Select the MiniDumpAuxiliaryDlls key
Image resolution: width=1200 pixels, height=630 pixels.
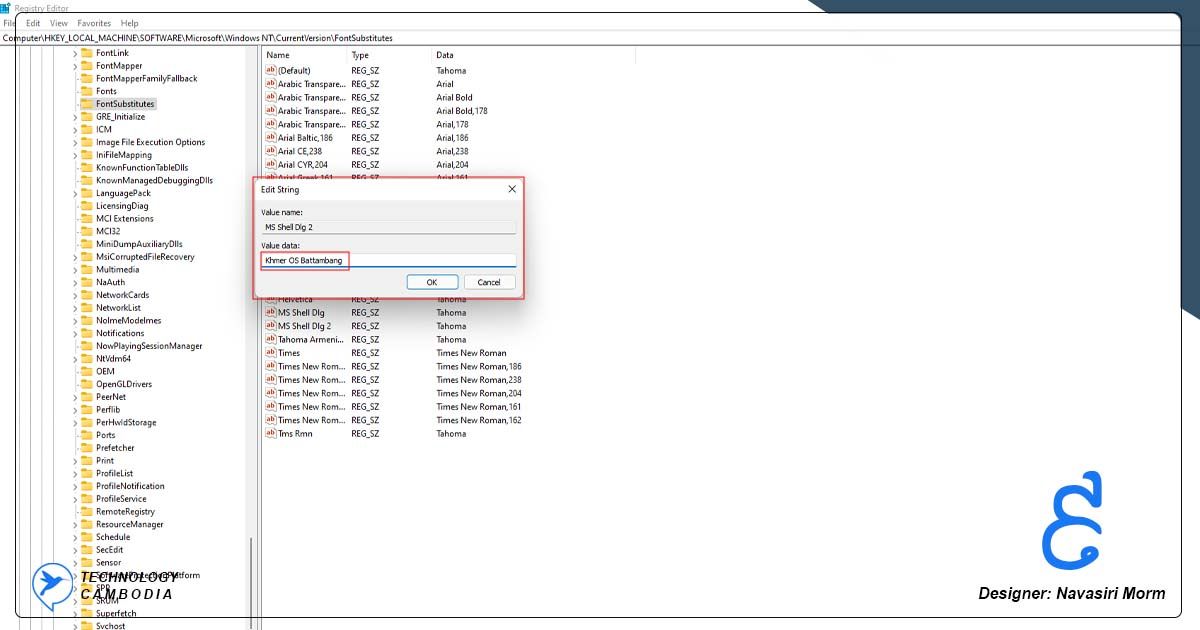[139, 244]
